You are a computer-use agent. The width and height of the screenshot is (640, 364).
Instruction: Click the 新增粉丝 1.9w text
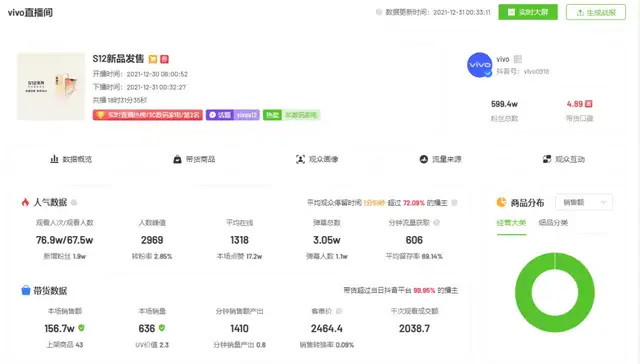64,256
